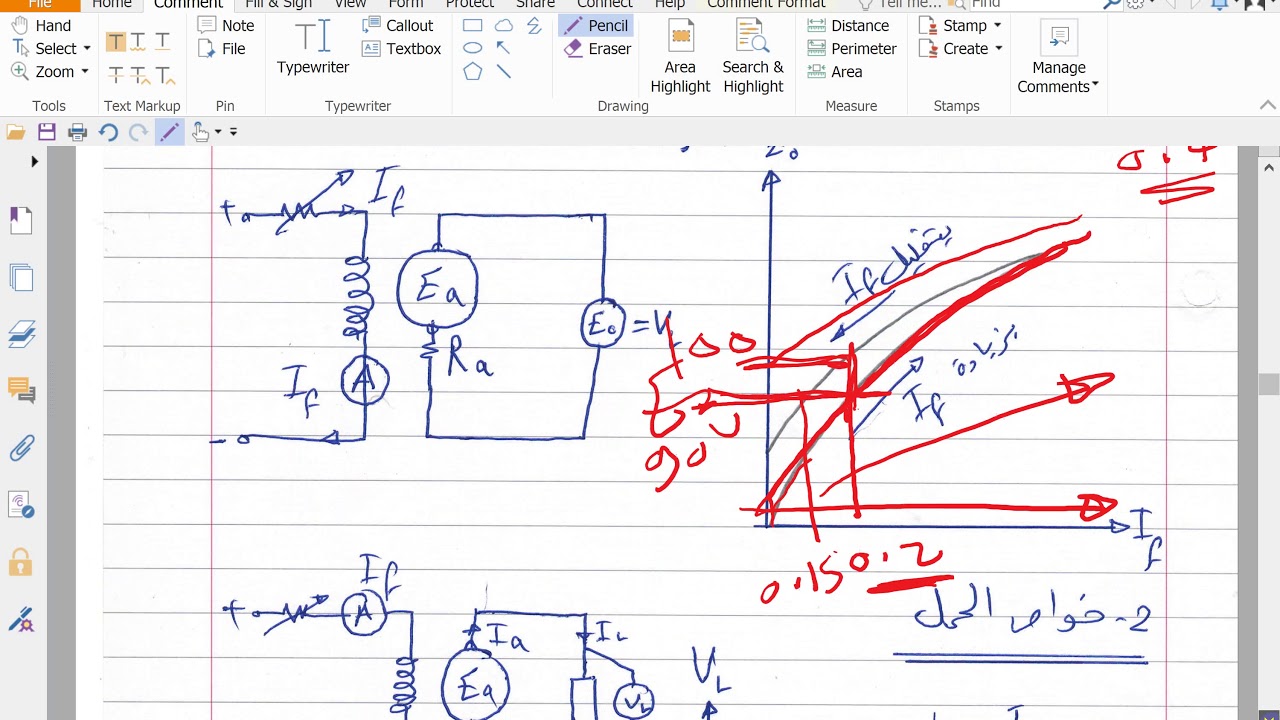Open the bookmarks side panel

click(21, 220)
